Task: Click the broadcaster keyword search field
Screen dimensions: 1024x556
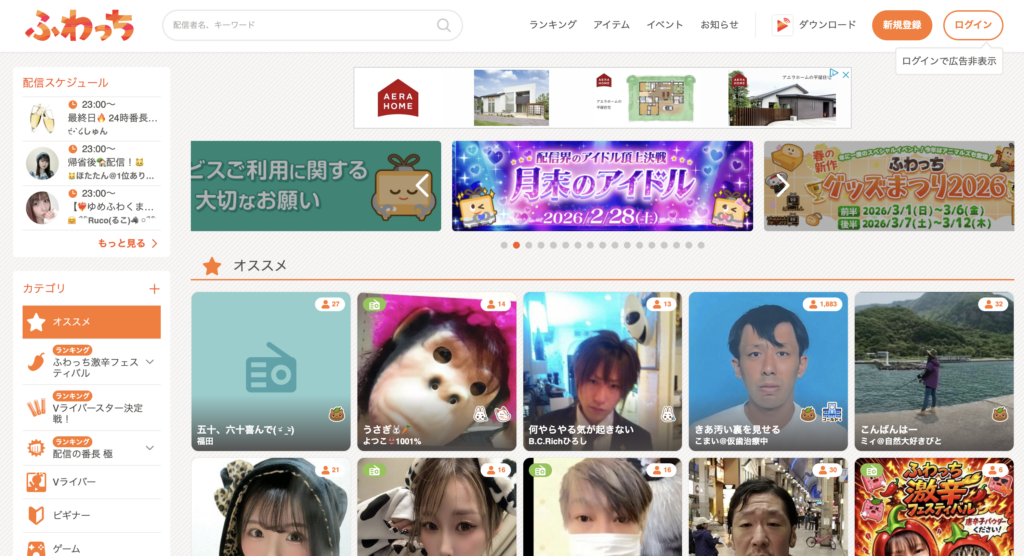Action: click(x=300, y=25)
